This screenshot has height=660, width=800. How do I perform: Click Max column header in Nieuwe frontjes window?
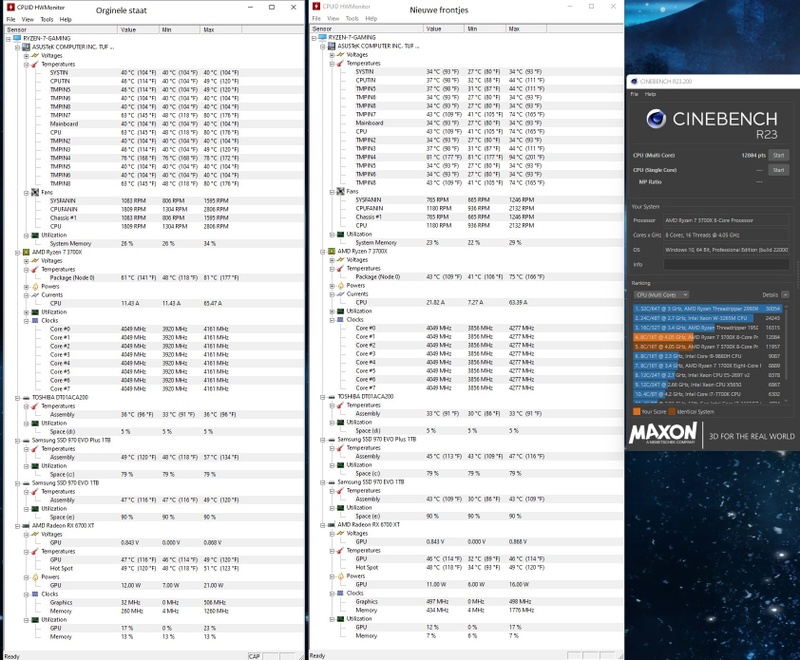[526, 29]
